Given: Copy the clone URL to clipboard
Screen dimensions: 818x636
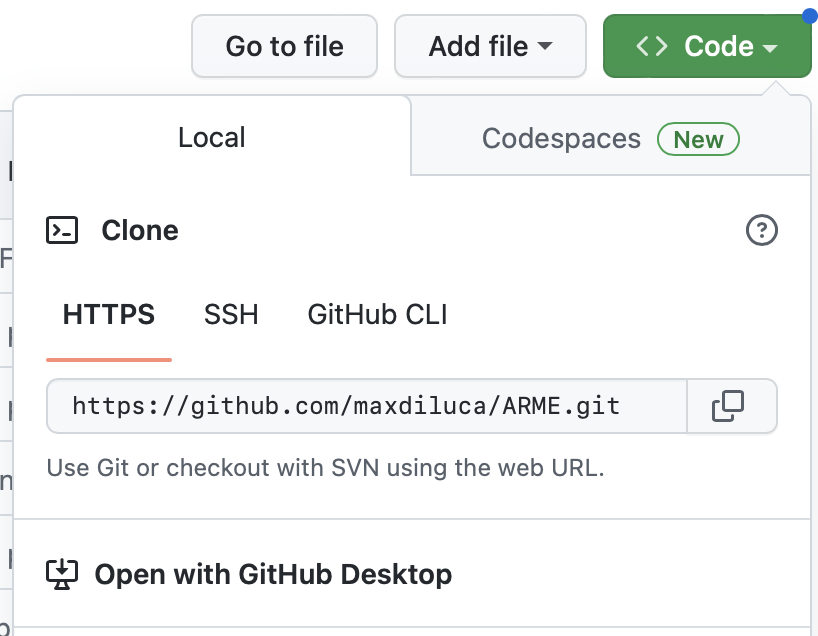Looking at the screenshot, I should pyautogui.click(x=728, y=406).
